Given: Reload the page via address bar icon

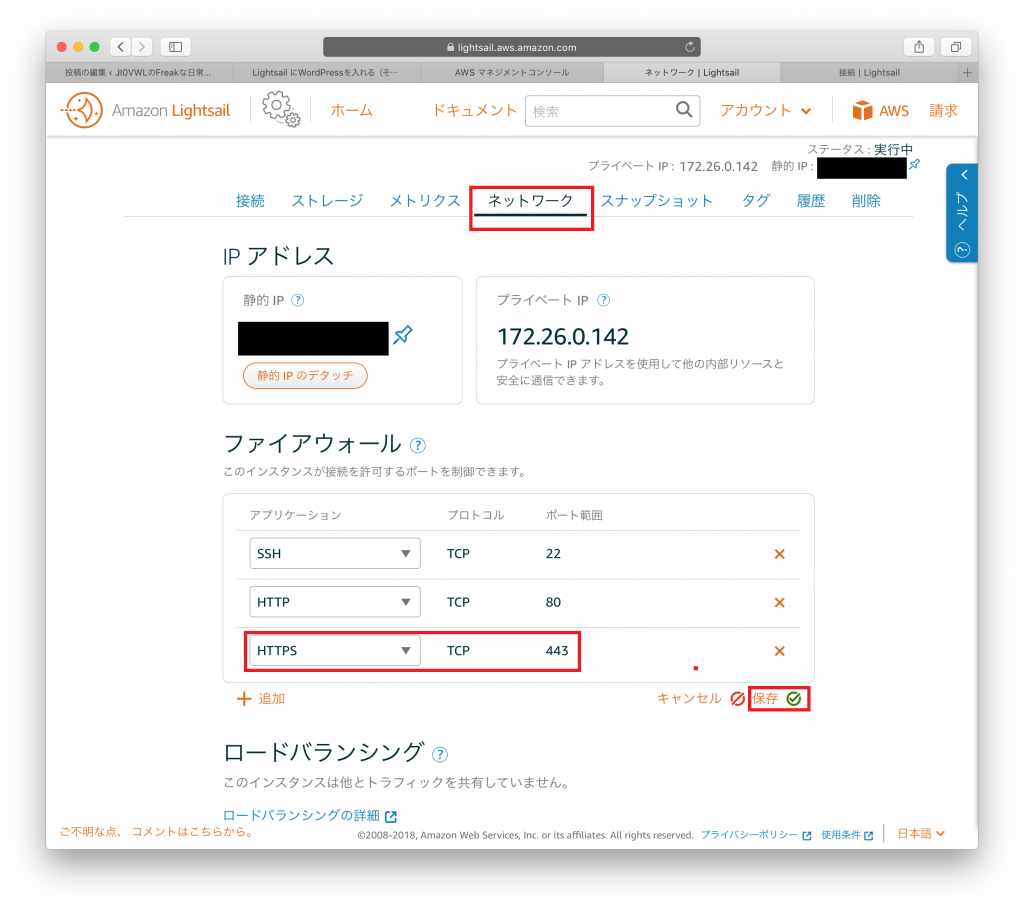Looking at the screenshot, I should pyautogui.click(x=690, y=47).
